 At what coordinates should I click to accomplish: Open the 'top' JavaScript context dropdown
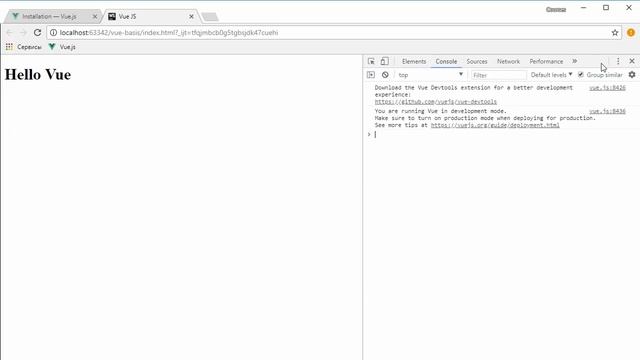coord(431,75)
